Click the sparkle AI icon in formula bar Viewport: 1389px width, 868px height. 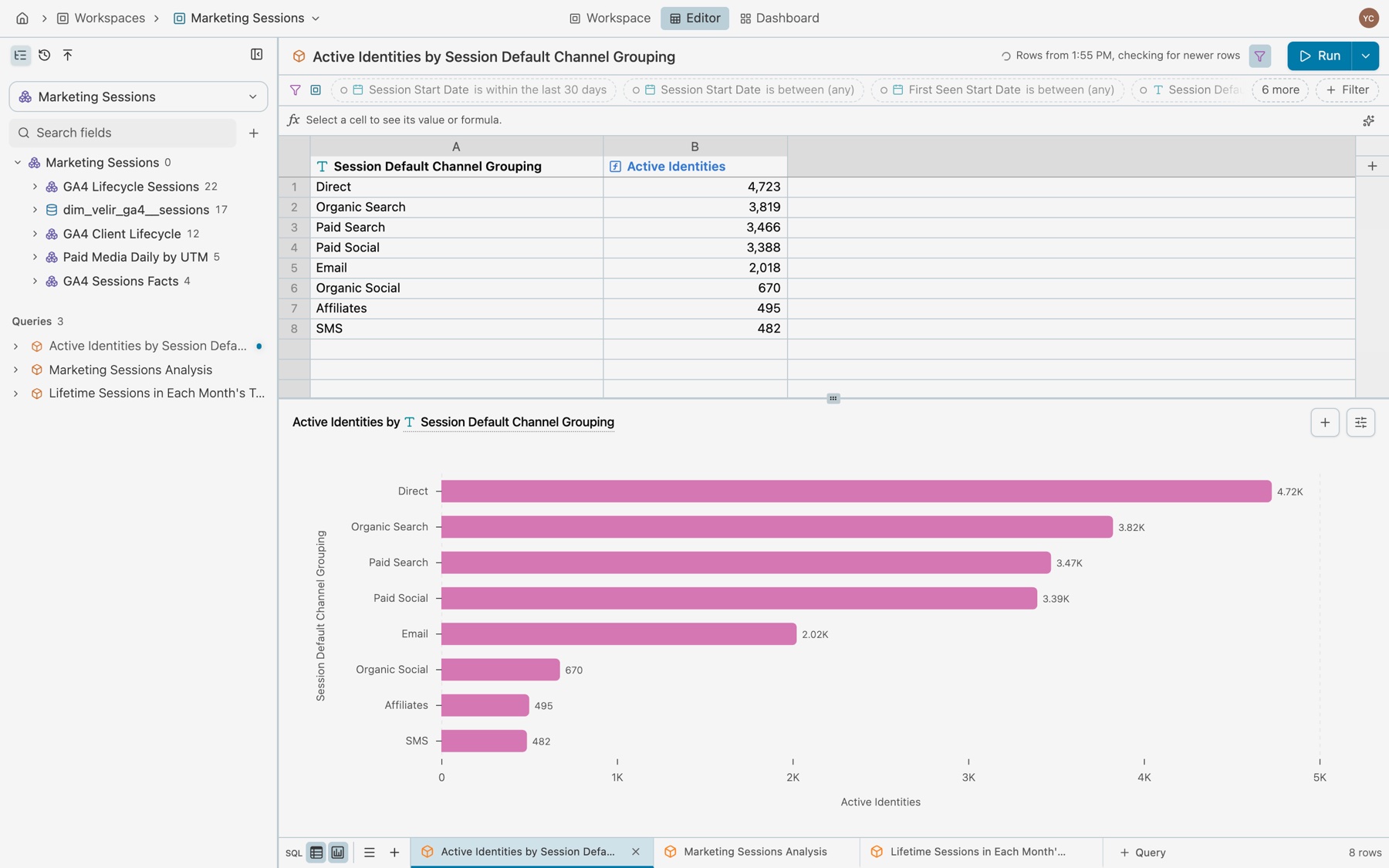(1368, 120)
